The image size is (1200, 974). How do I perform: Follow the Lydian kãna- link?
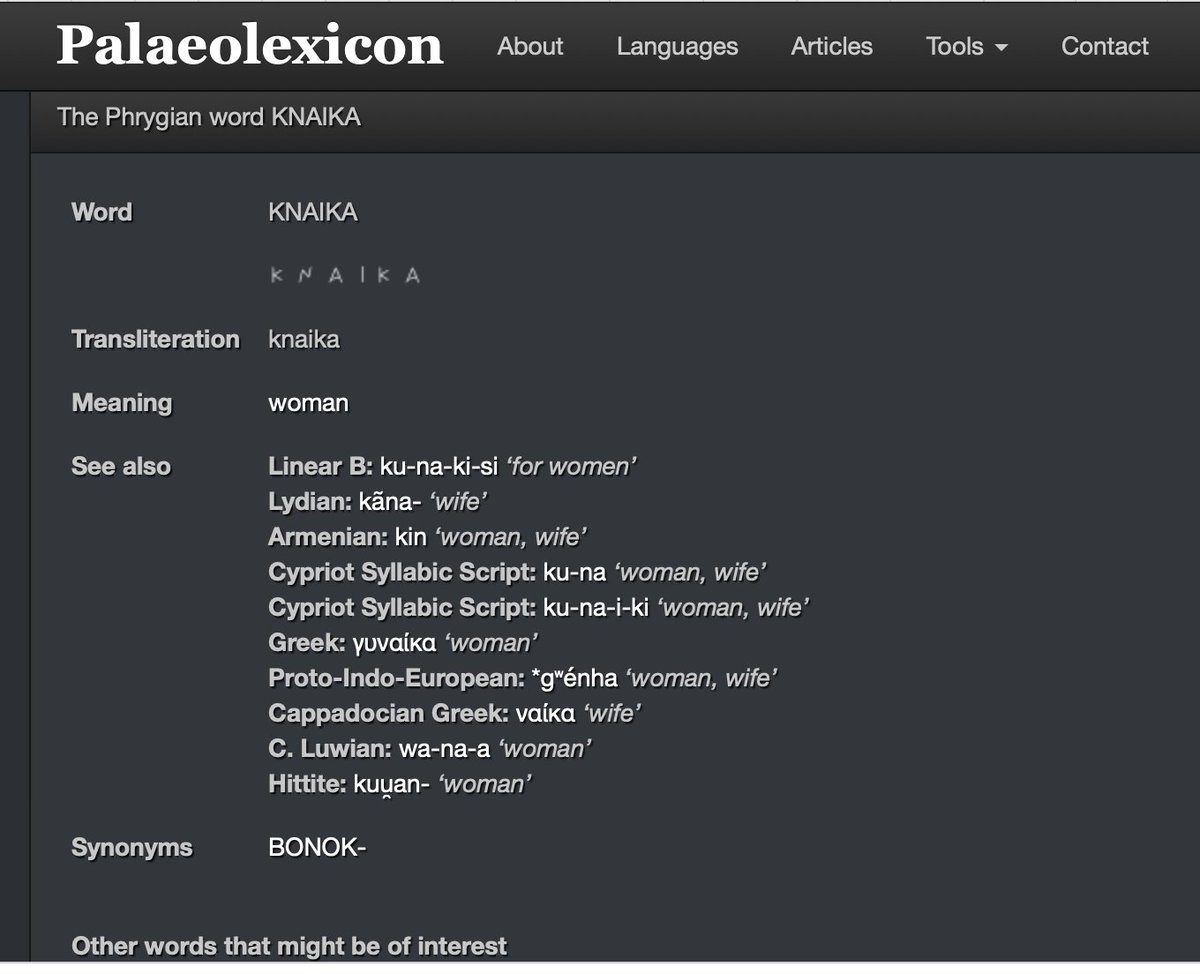tap(380, 501)
